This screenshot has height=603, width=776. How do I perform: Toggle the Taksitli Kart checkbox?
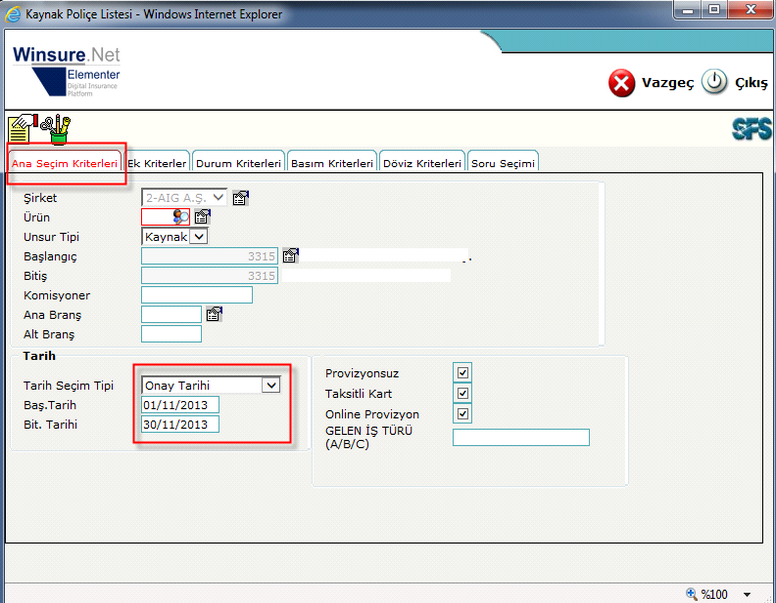(x=462, y=394)
